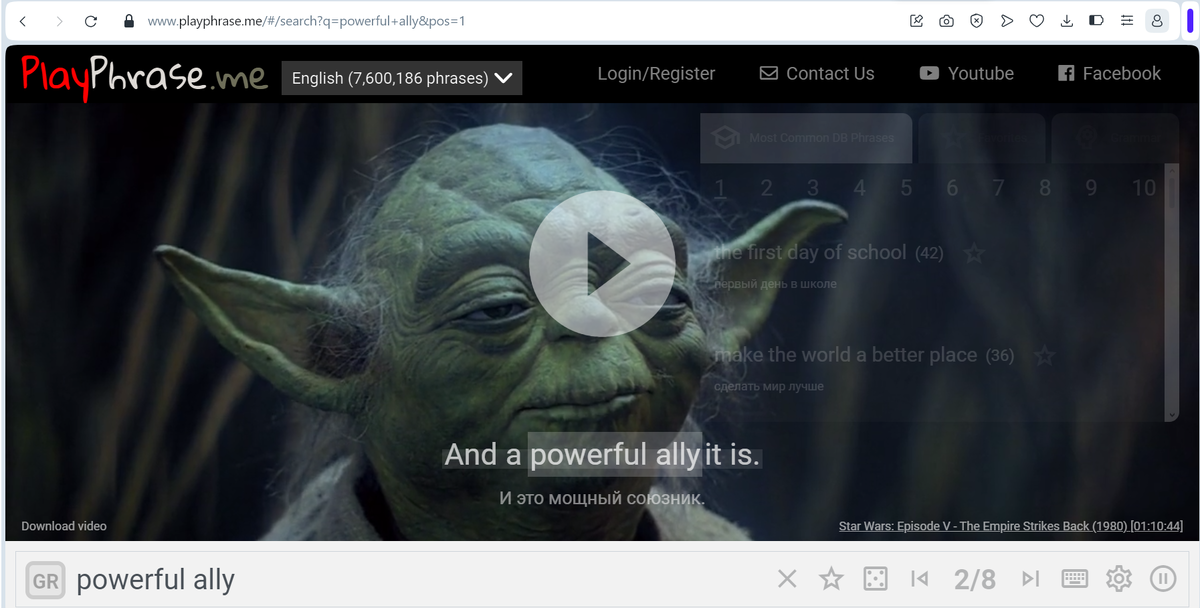
Task: Choose phrase 'make the world a better place'
Action: point(845,355)
